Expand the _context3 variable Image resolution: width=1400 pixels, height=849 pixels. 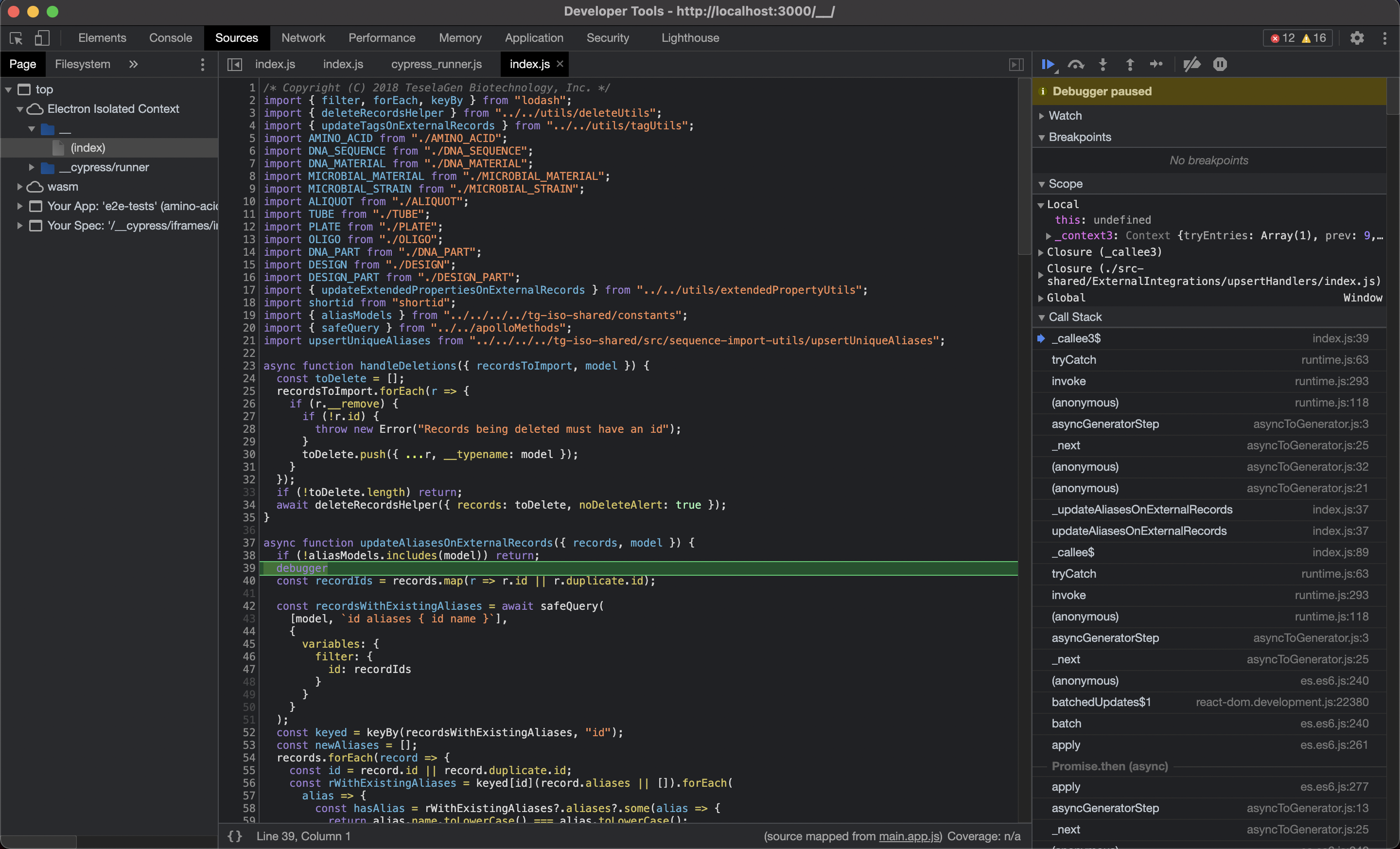(x=1048, y=235)
